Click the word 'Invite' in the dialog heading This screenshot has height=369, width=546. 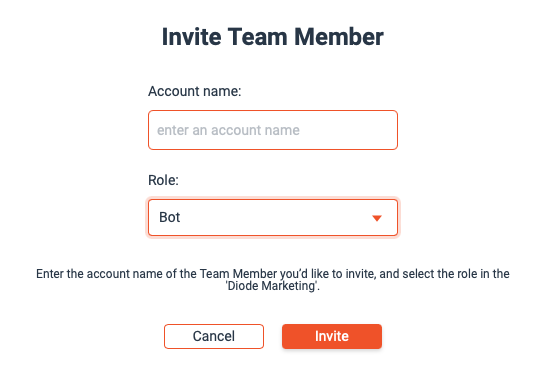click(x=192, y=37)
